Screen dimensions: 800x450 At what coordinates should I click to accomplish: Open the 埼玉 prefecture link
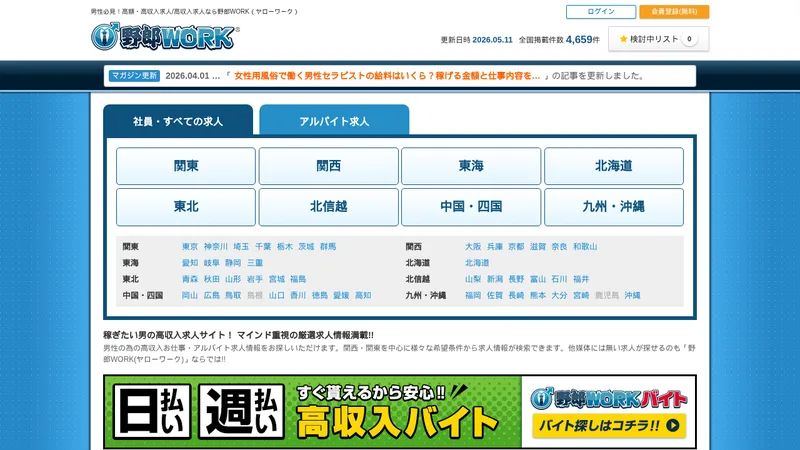241,246
